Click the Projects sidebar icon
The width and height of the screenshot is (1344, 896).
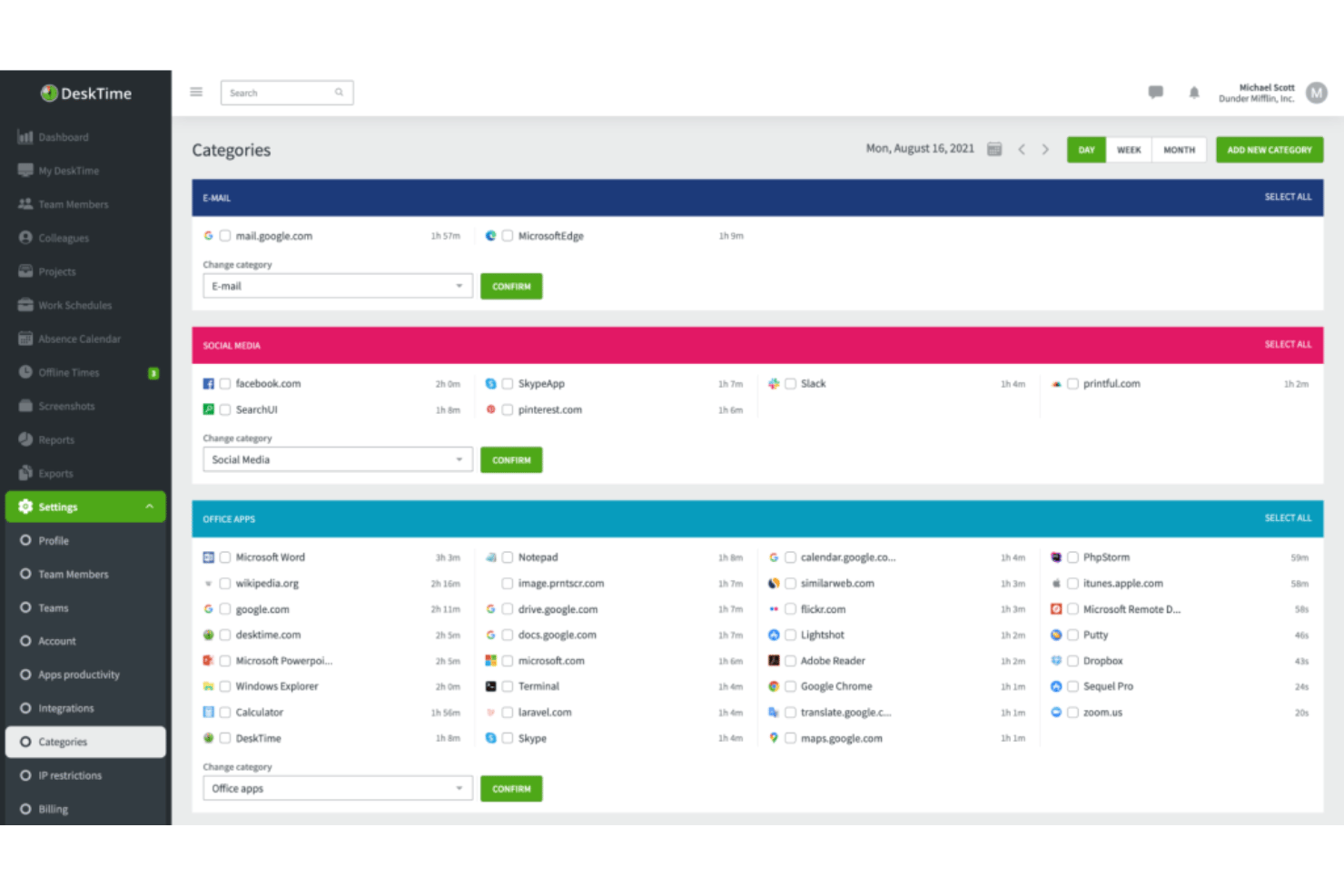[x=25, y=271]
